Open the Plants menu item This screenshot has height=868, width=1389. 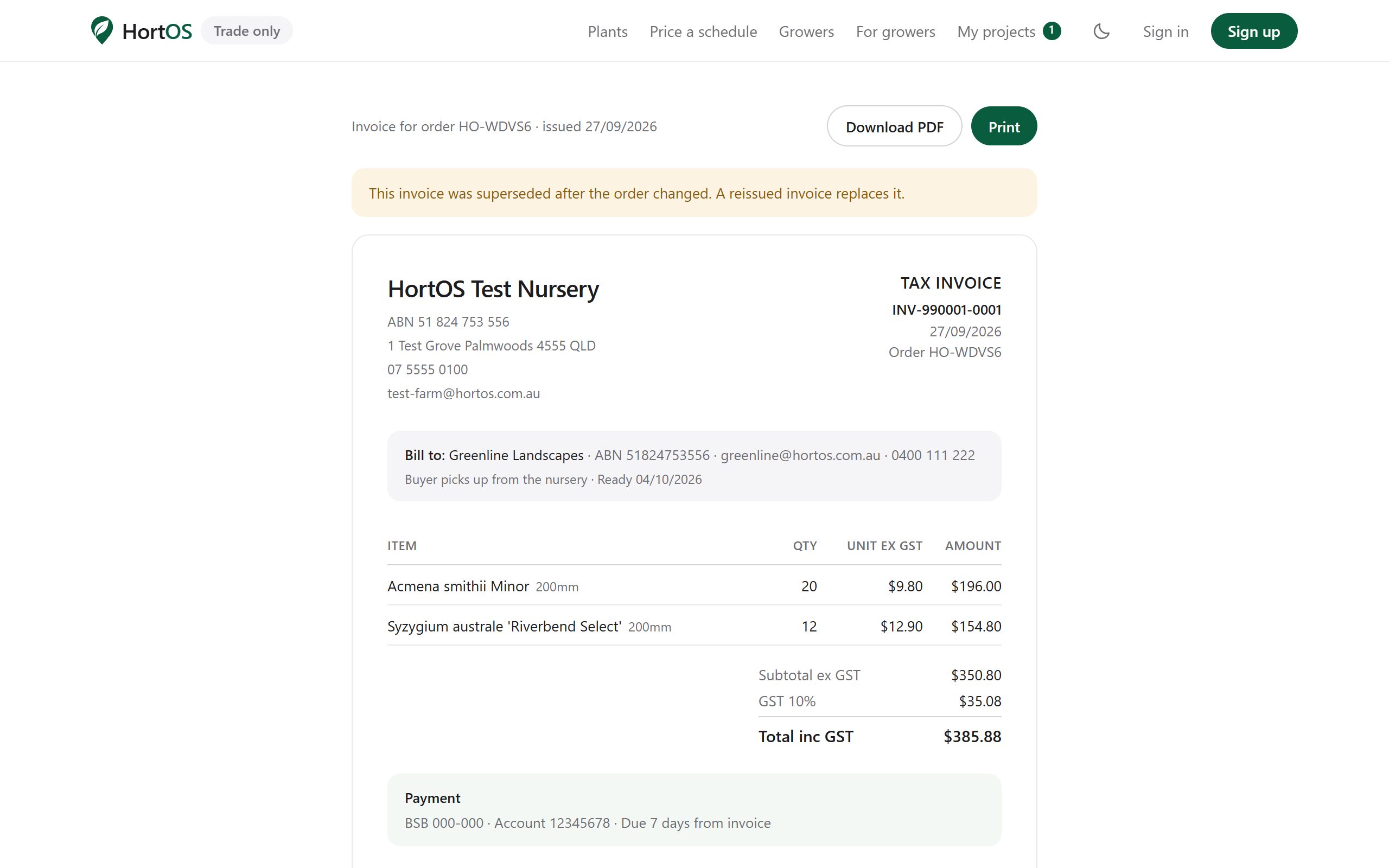(x=607, y=31)
